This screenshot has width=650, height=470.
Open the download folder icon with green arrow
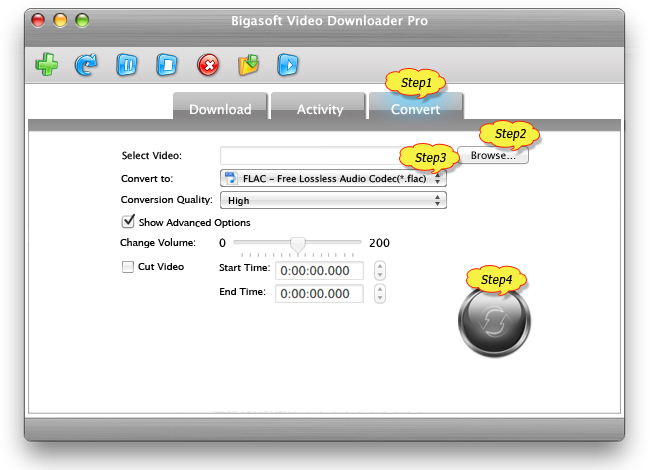pyautogui.click(x=248, y=65)
